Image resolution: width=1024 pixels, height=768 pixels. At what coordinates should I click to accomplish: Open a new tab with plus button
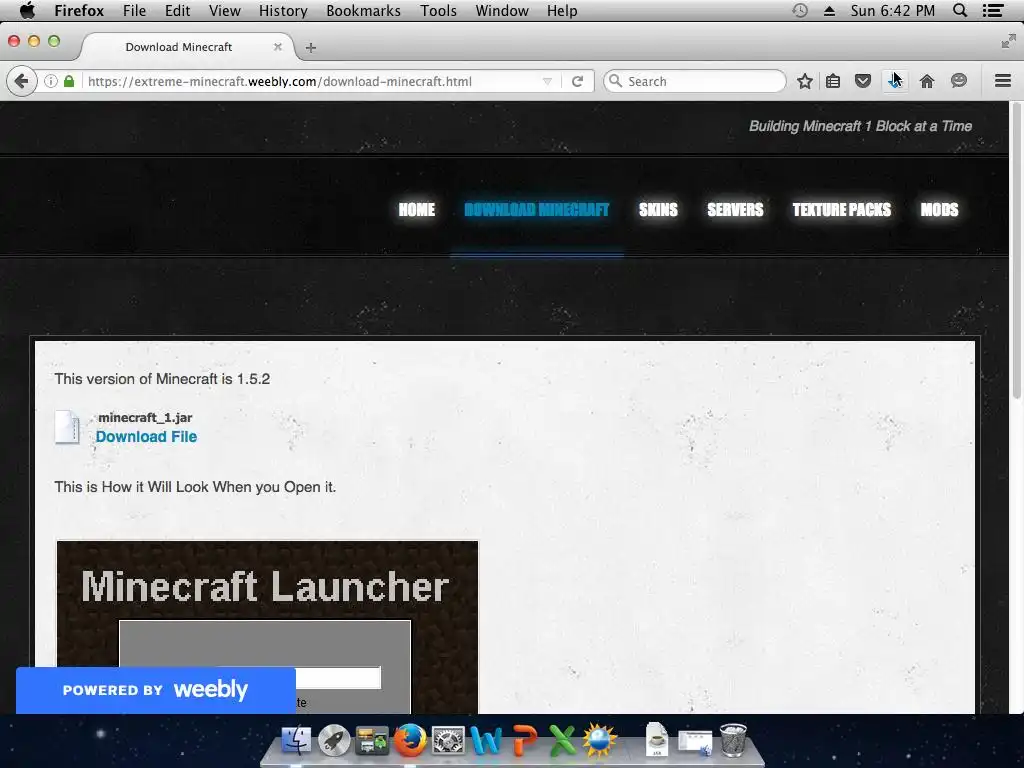point(311,48)
